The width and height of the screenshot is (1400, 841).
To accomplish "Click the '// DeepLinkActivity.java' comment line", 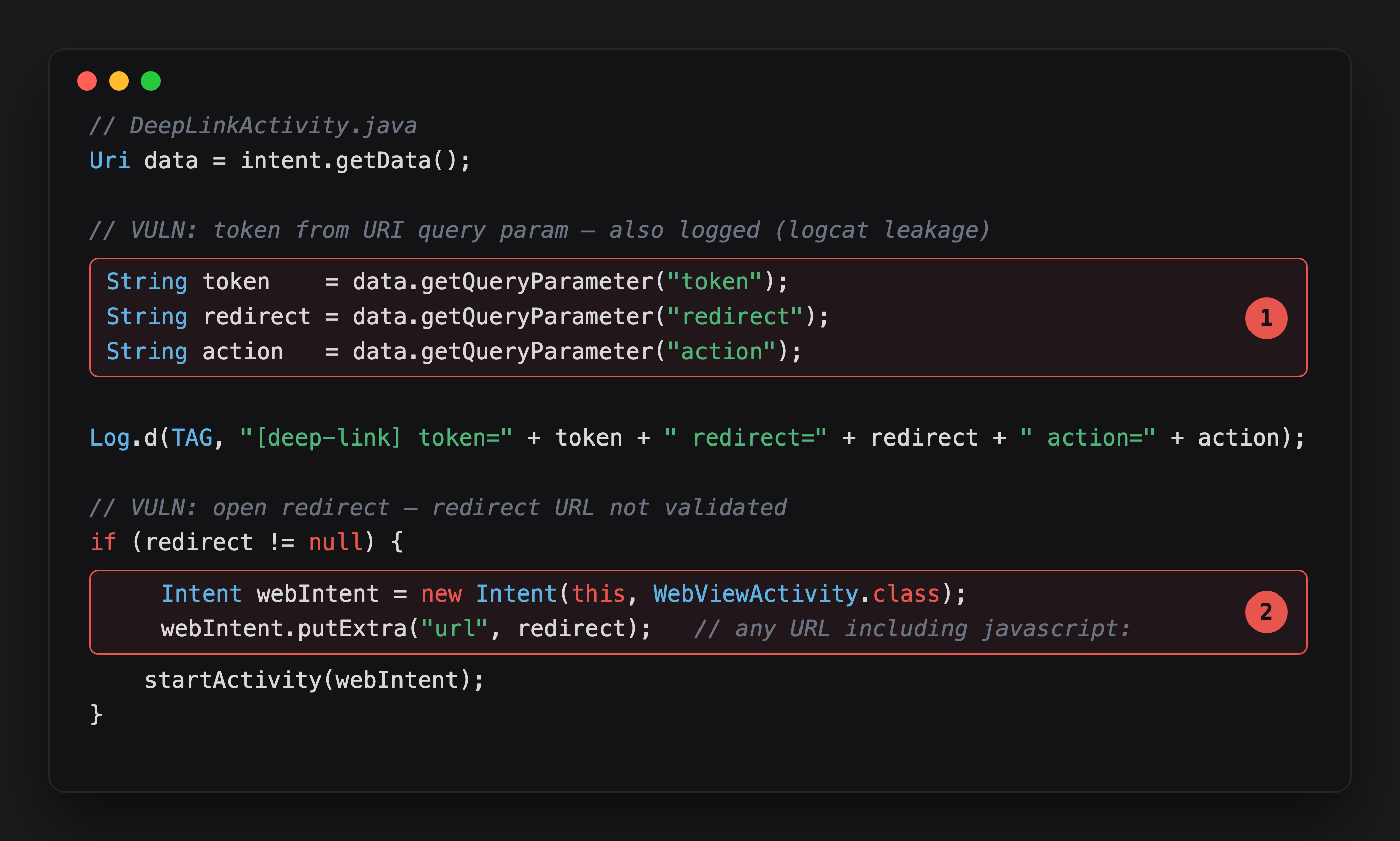I will [253, 126].
